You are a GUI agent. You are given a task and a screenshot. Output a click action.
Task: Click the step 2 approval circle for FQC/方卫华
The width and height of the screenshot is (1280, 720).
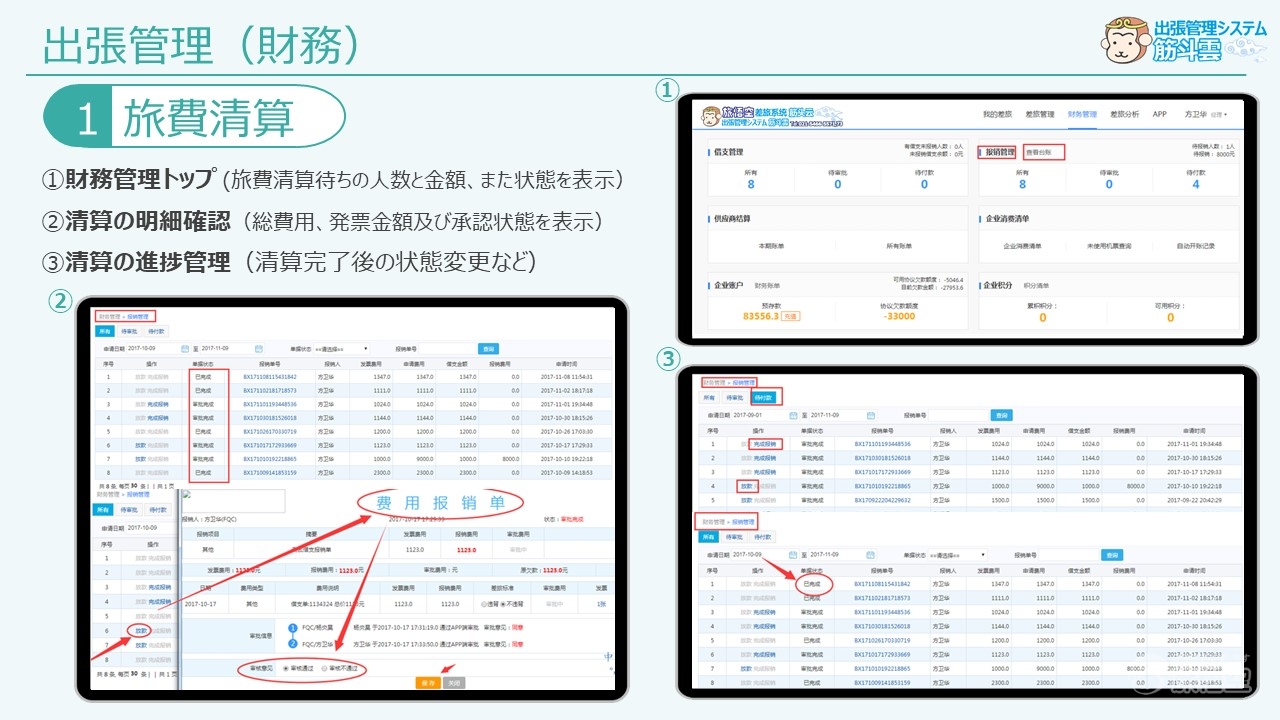pyautogui.click(x=292, y=645)
